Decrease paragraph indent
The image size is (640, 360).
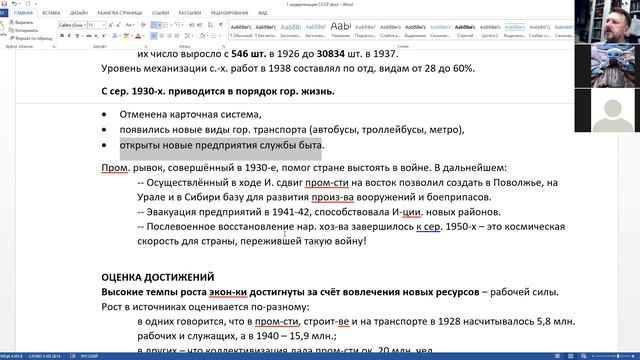(192, 25)
